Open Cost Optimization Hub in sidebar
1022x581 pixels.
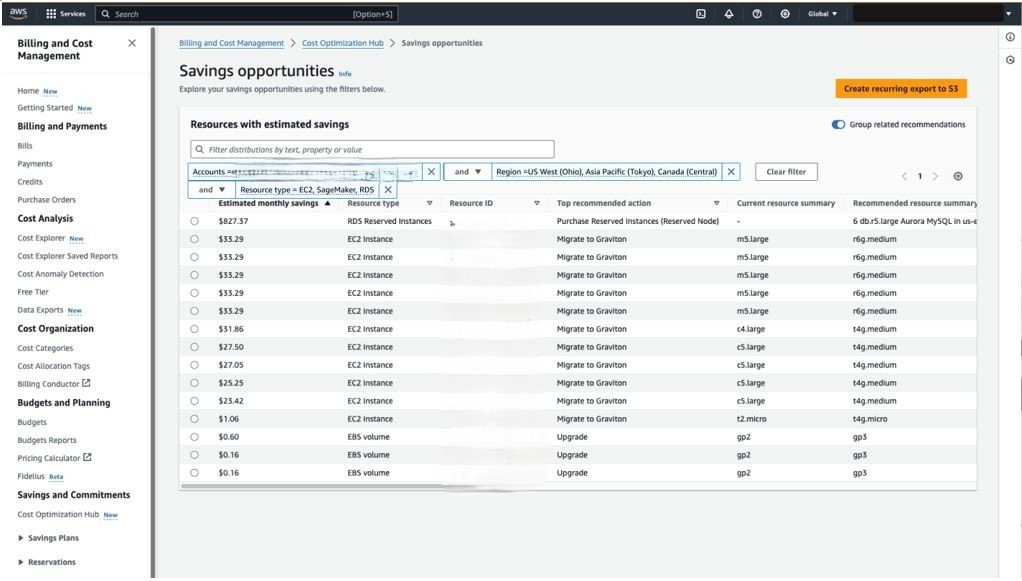click(x=58, y=514)
